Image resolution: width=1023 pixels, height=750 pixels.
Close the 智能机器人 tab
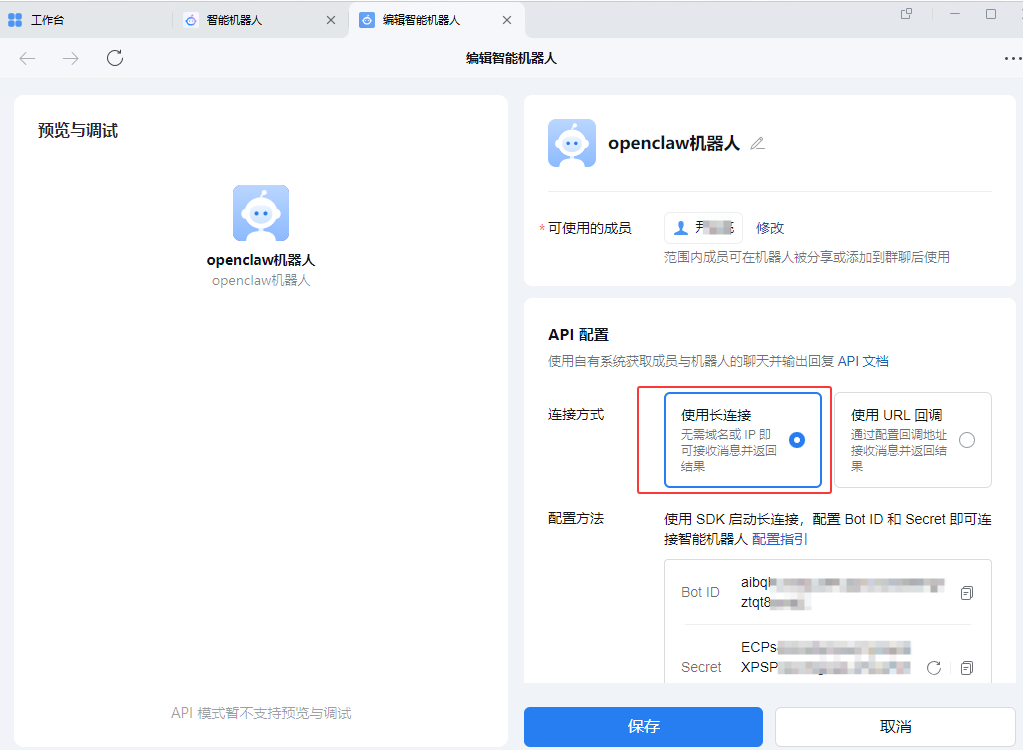[x=331, y=20]
